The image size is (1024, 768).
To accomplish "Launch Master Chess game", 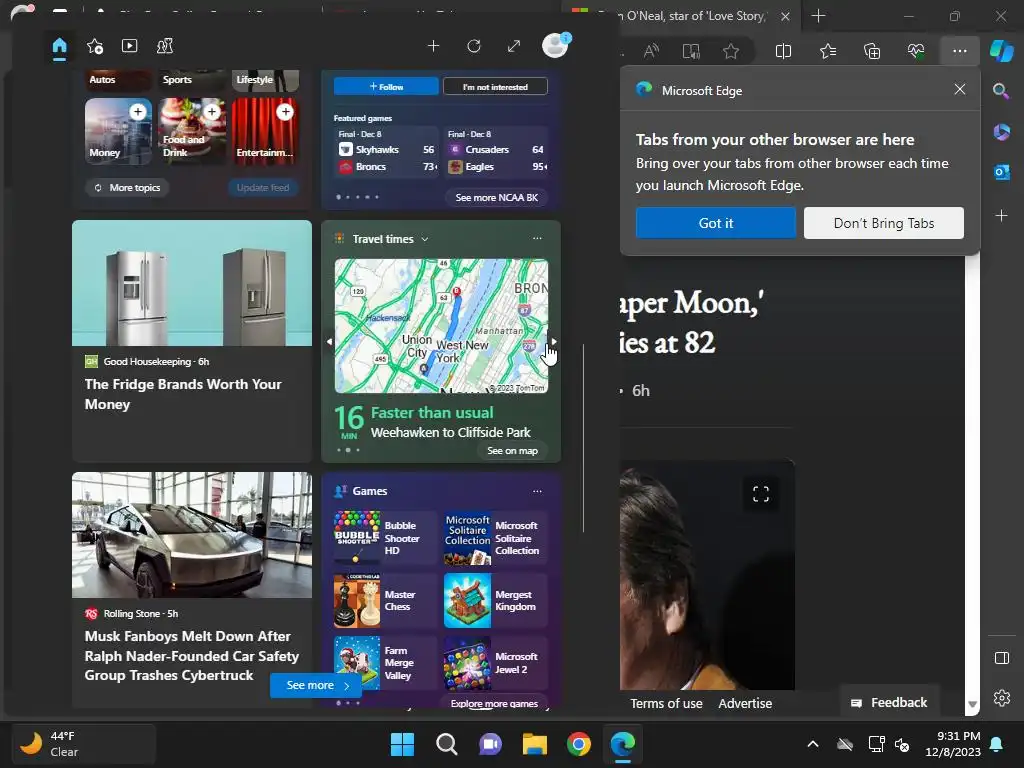I will click(384, 601).
